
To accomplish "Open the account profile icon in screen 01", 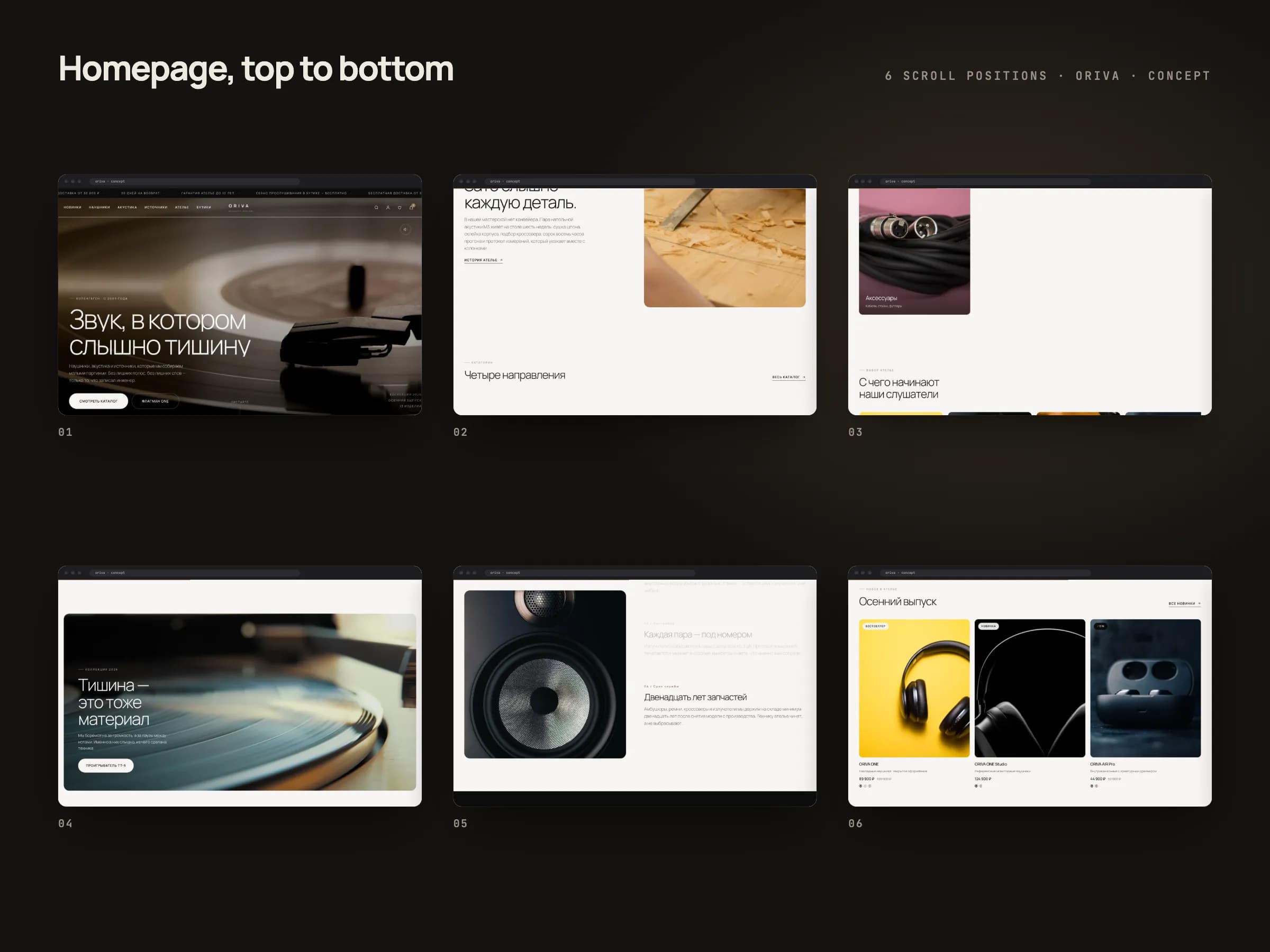I will (x=388, y=208).
